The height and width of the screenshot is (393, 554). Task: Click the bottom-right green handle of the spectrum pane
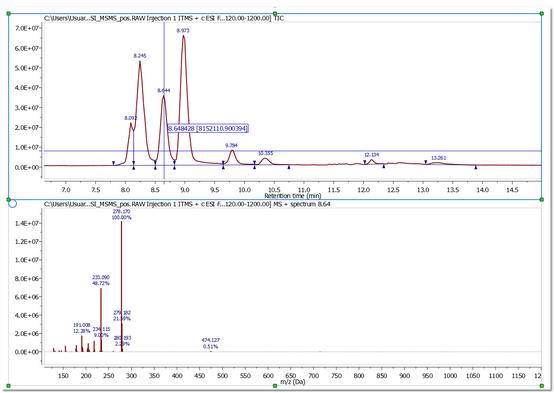[542, 386]
